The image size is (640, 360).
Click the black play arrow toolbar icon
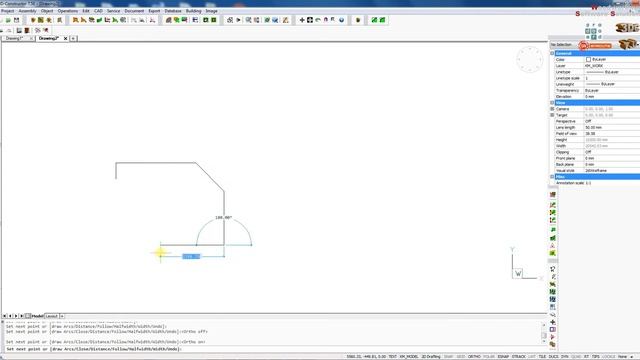(238, 20)
